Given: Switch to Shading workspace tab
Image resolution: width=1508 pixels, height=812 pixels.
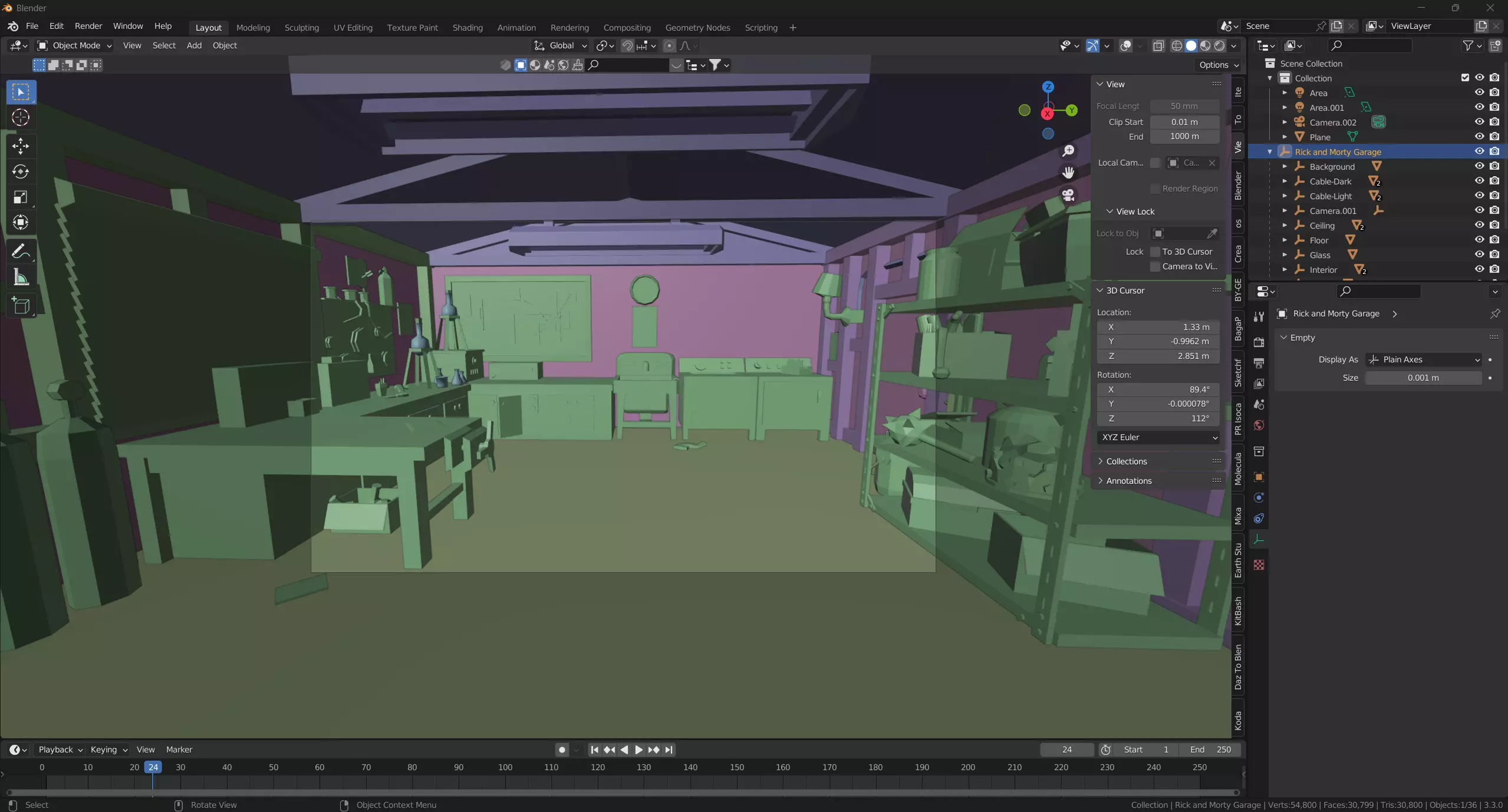Looking at the screenshot, I should pos(467,28).
